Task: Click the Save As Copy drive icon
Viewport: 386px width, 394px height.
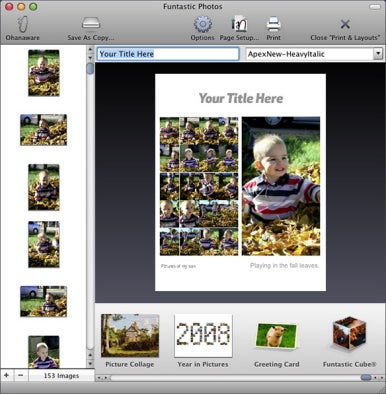Action: [x=91, y=24]
